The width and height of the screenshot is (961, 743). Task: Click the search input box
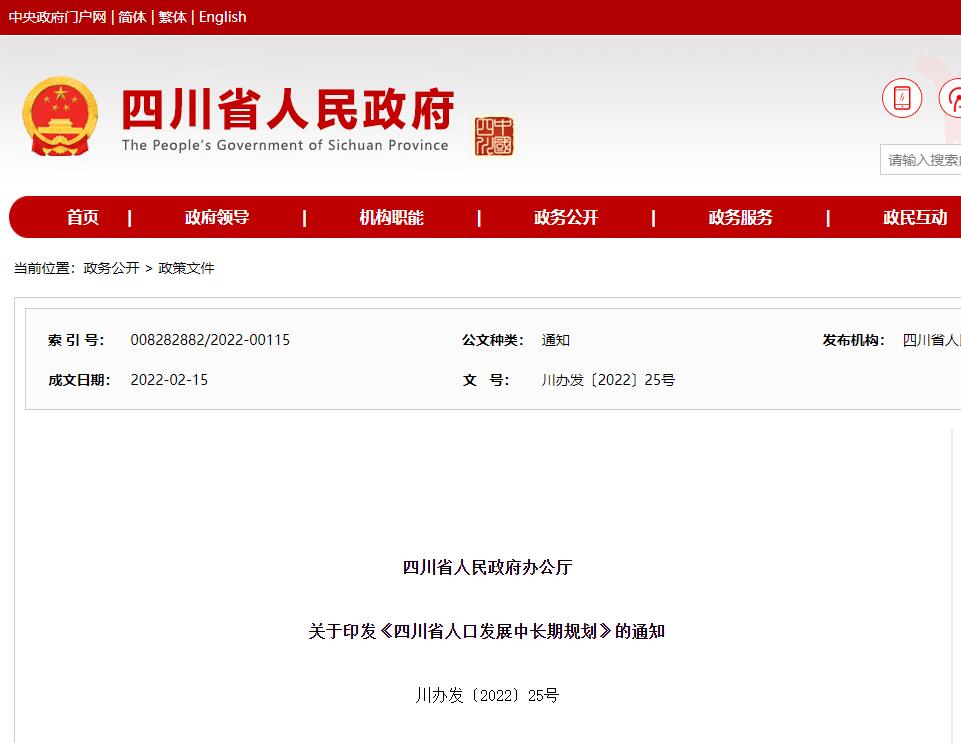click(921, 160)
